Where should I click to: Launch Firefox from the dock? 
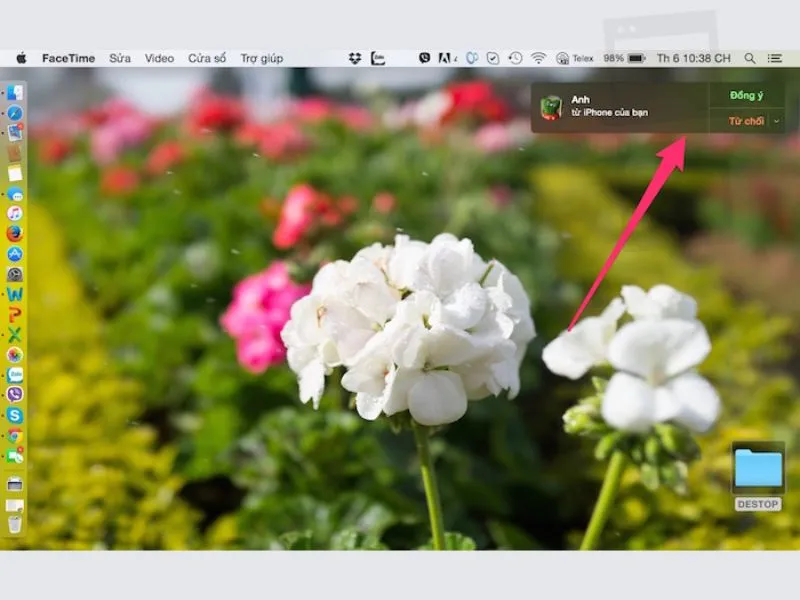coord(15,234)
